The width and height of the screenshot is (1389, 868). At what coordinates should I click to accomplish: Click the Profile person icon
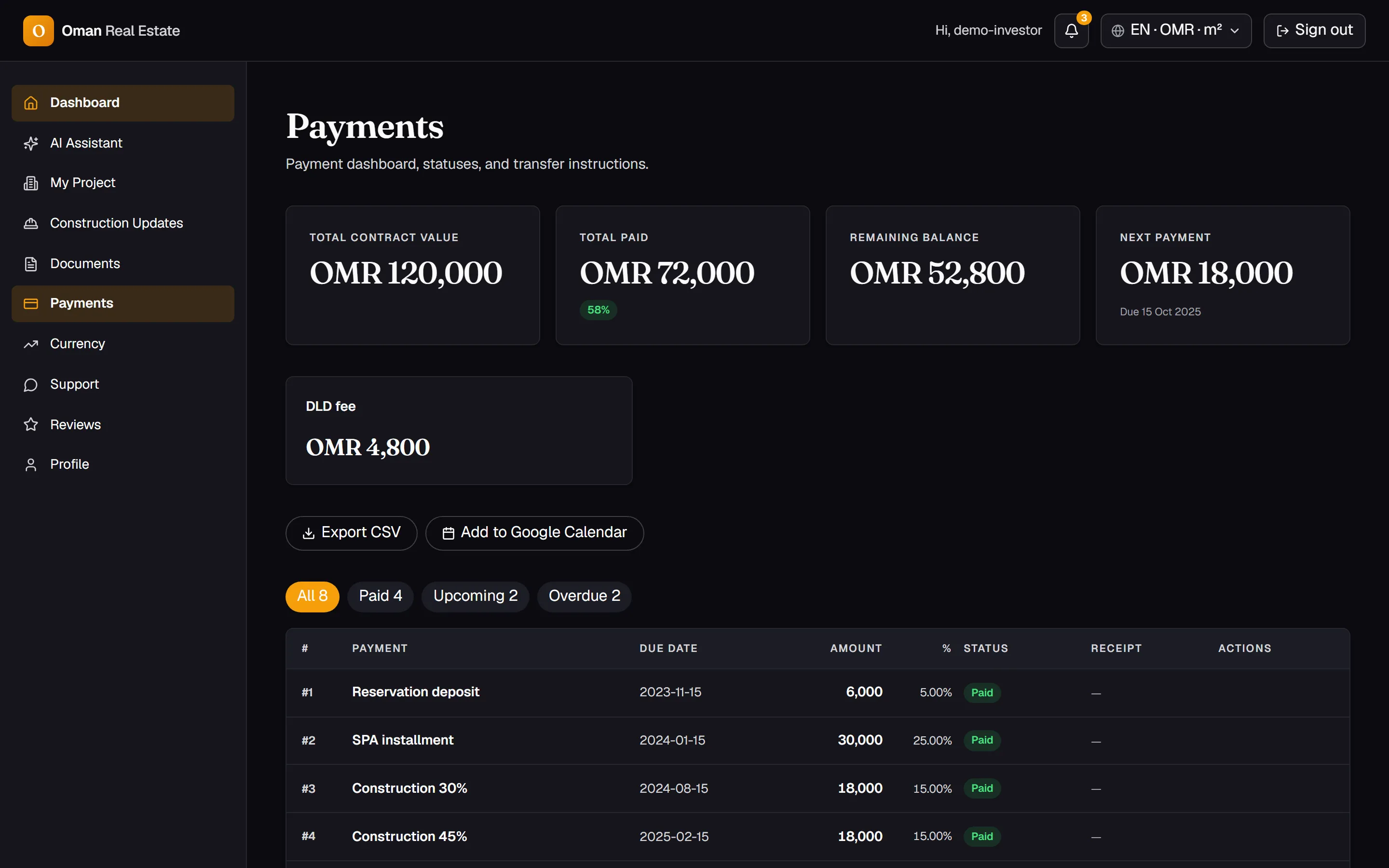pos(31,464)
